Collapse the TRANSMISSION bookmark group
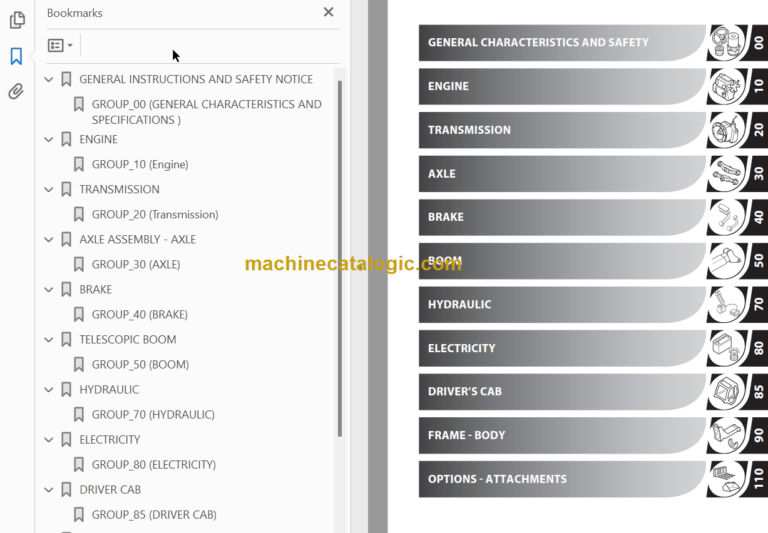 pyautogui.click(x=48, y=190)
